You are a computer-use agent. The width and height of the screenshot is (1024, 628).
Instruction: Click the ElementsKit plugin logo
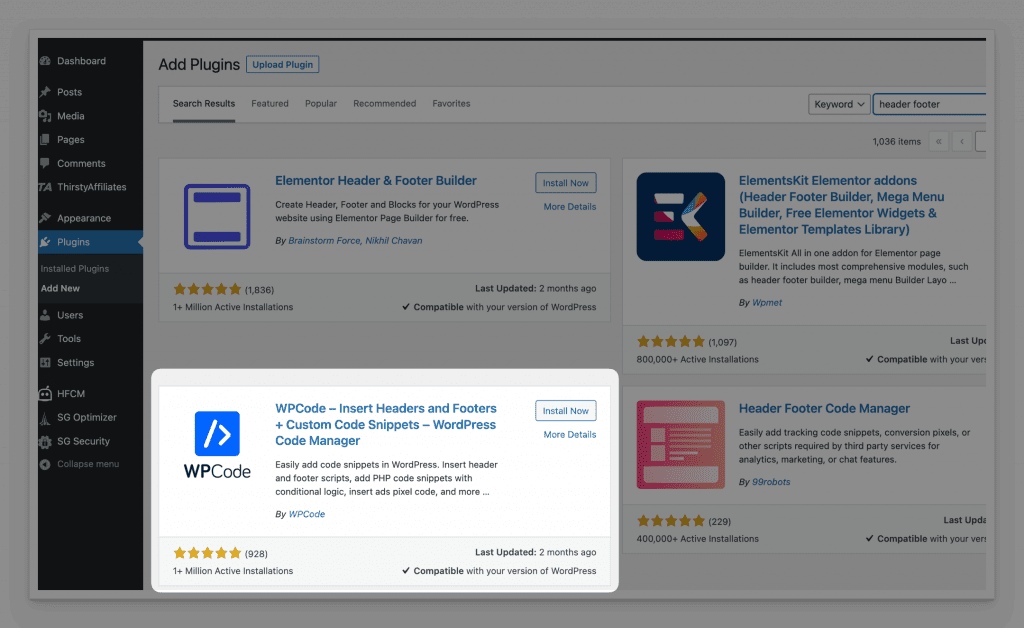point(680,217)
